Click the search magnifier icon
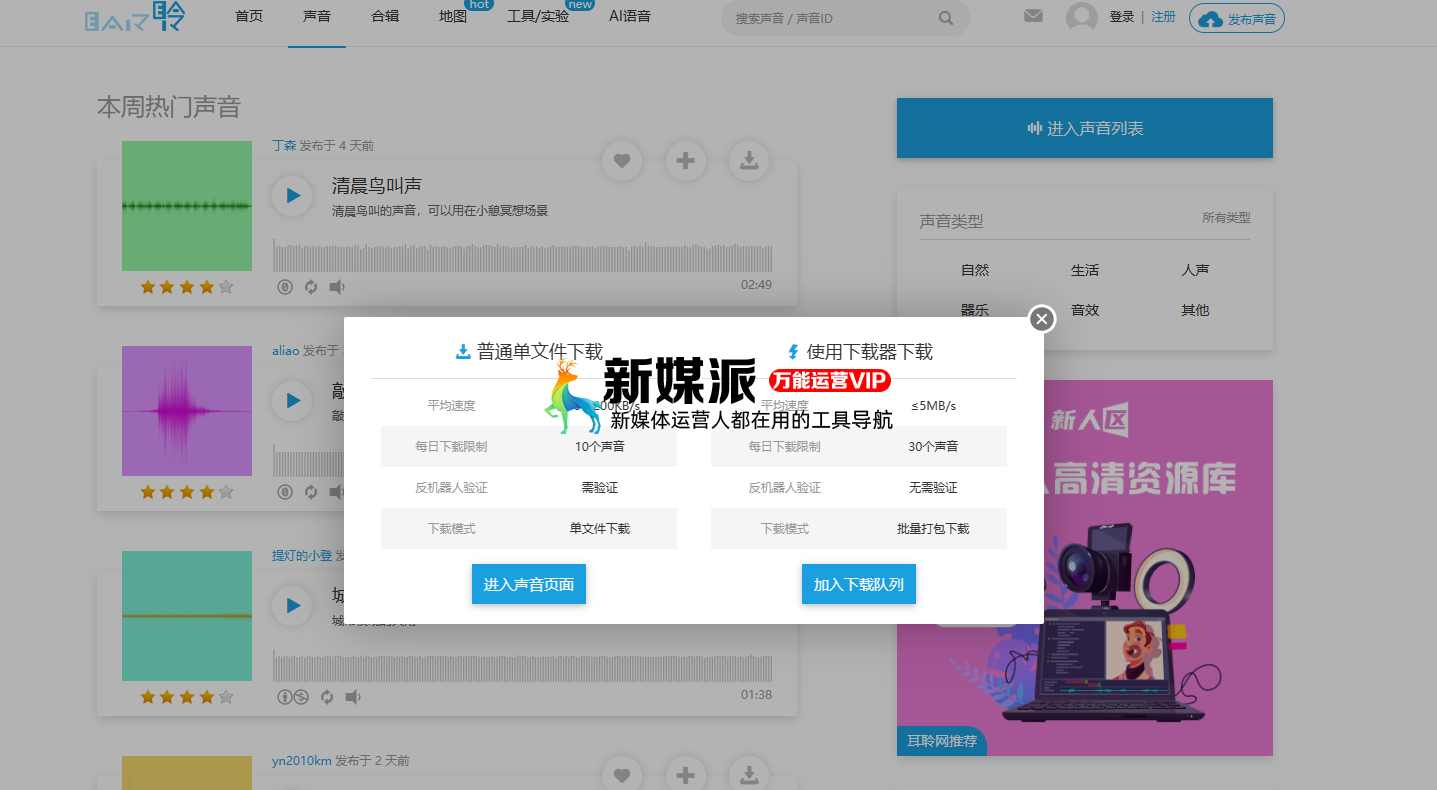 (946, 18)
